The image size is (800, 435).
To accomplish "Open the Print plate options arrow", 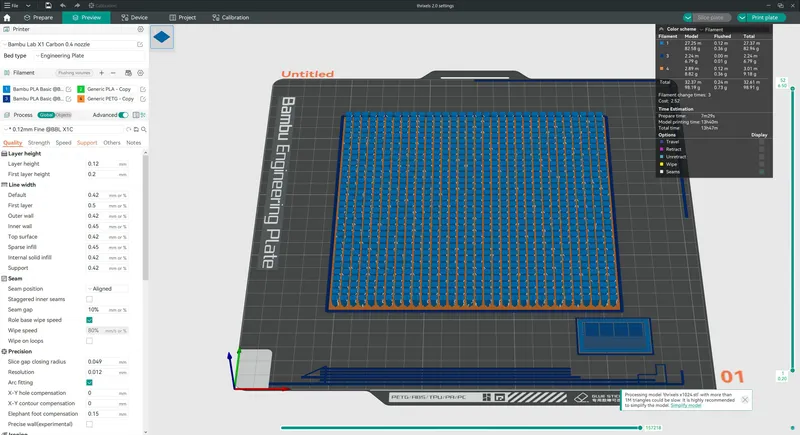I will [x=742, y=17].
